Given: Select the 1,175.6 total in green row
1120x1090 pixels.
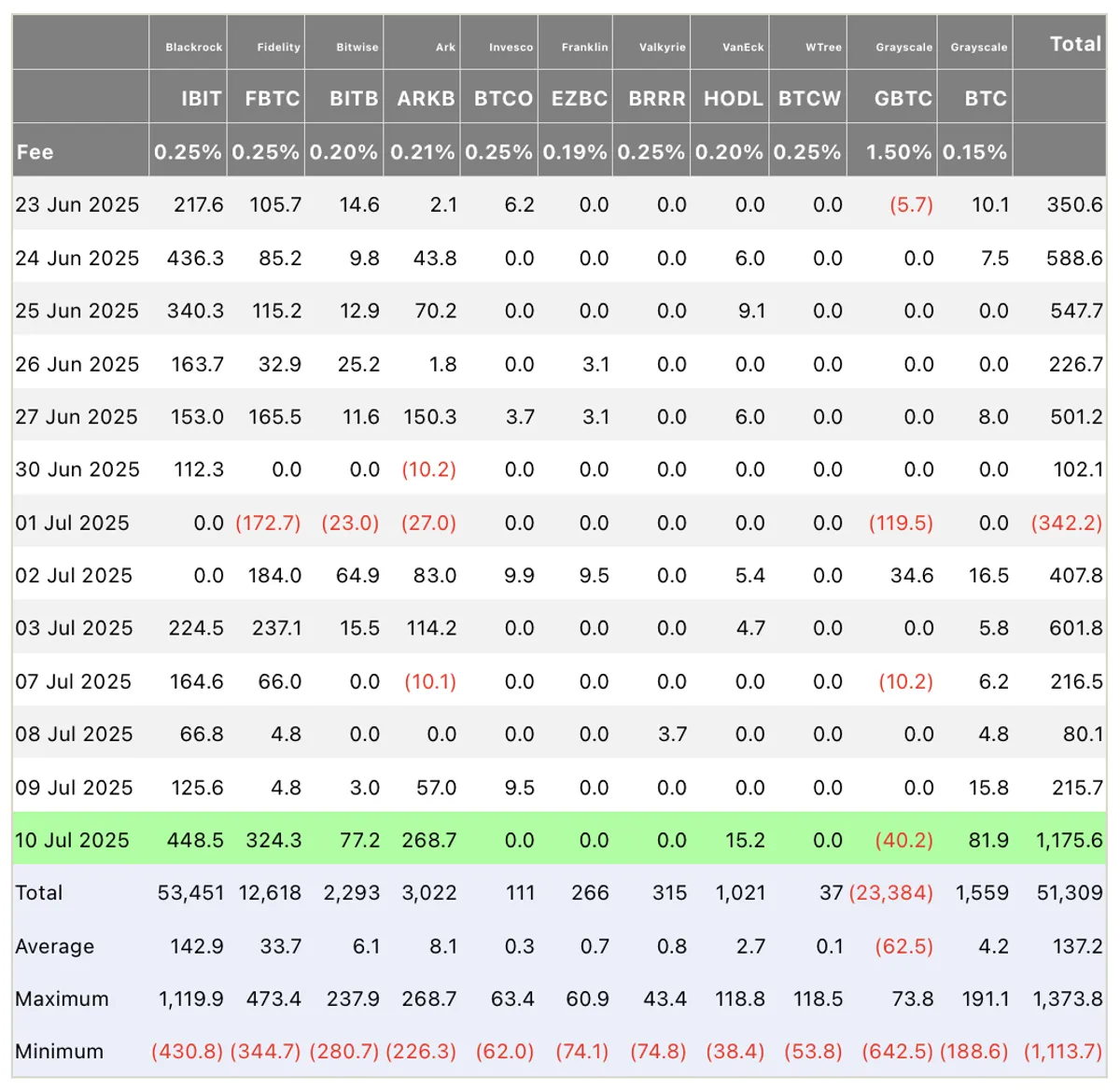Looking at the screenshot, I should click(x=1069, y=840).
